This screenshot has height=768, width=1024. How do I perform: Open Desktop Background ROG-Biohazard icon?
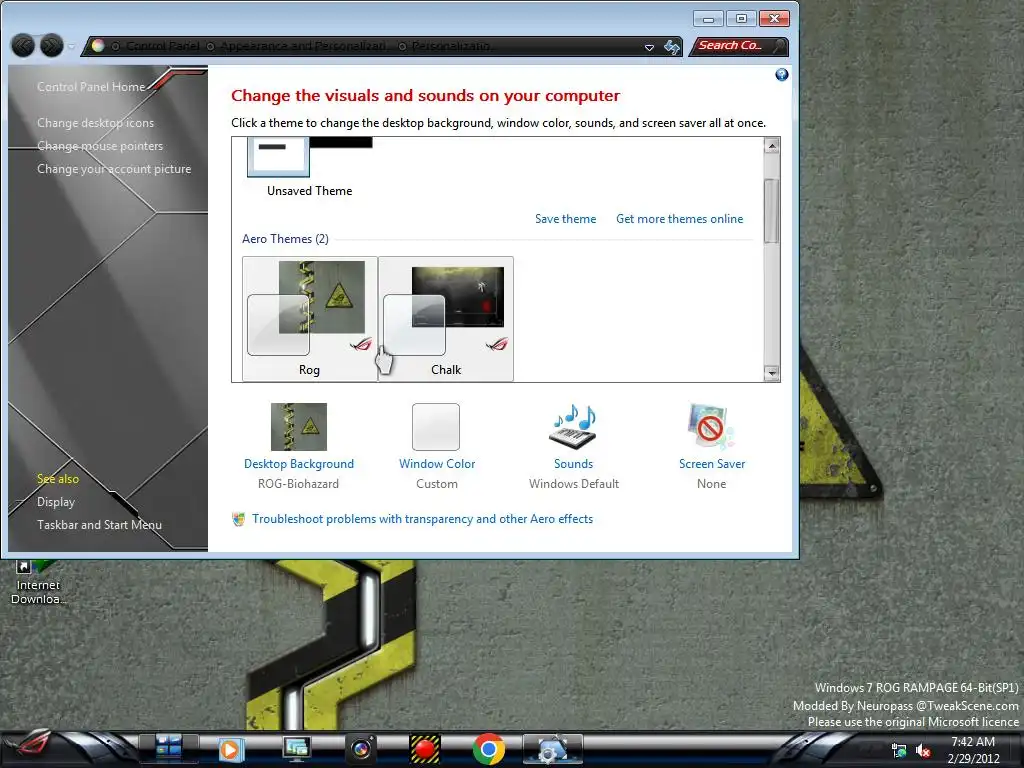(299, 426)
